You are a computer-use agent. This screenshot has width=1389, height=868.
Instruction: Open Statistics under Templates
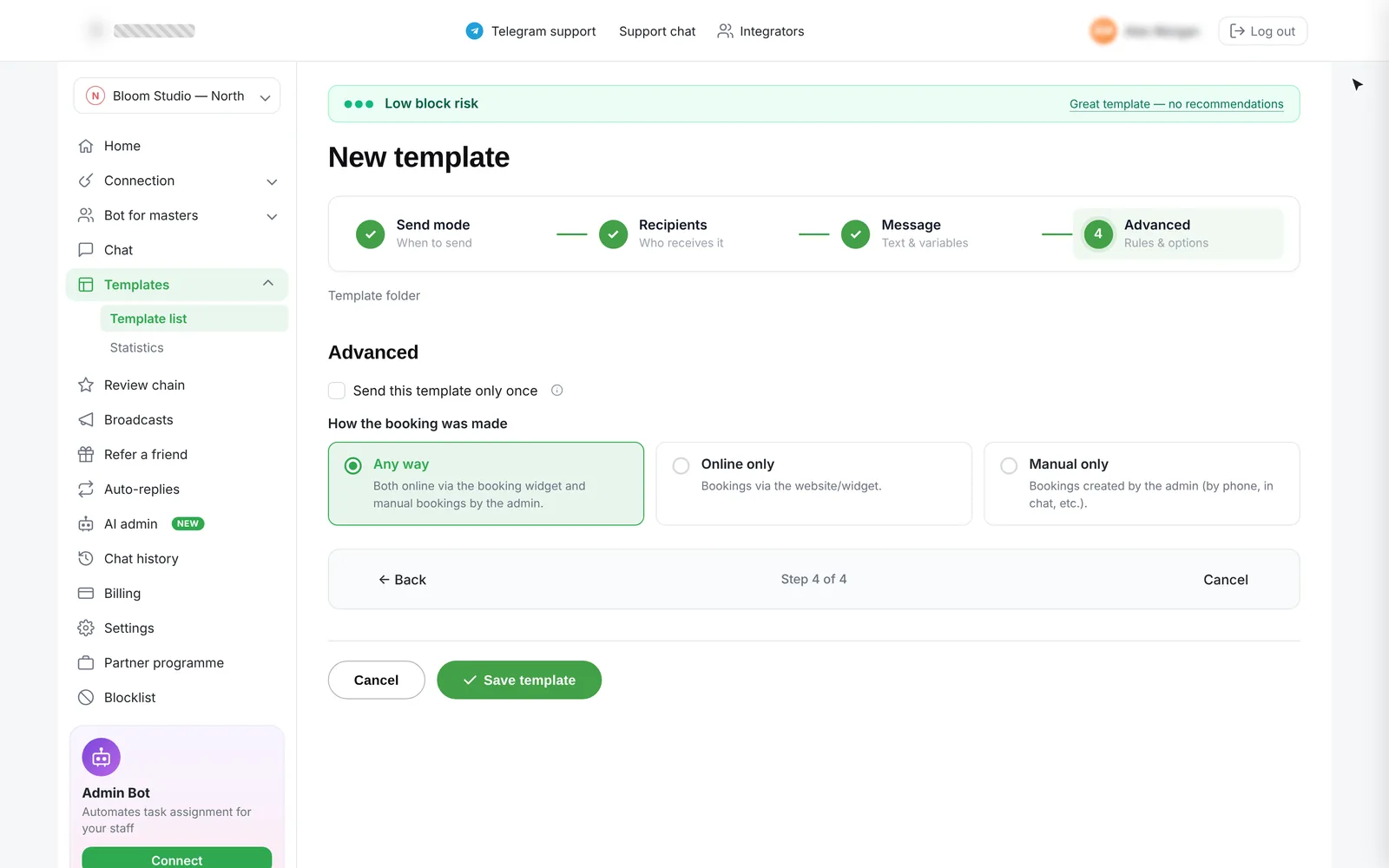pos(137,347)
